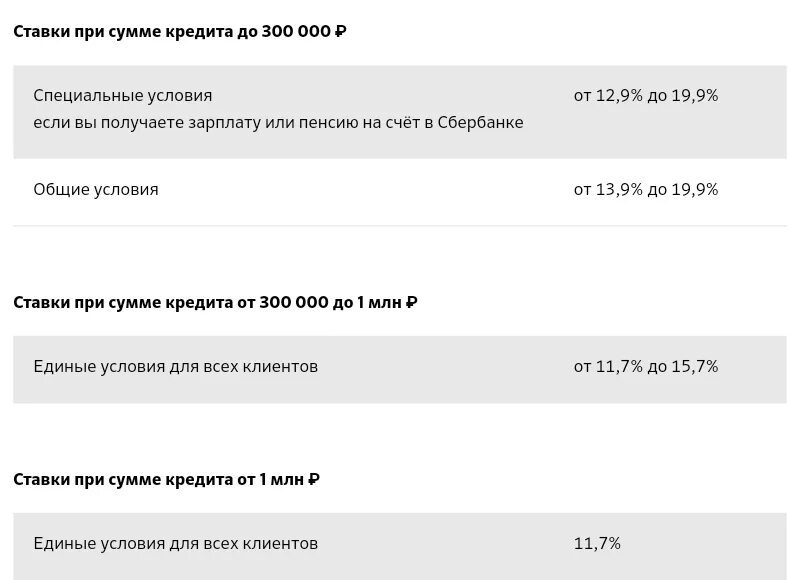Screen dimensions: 789x580
Task: Select 'Единые условия' in the bottom table
Action: pos(176,544)
